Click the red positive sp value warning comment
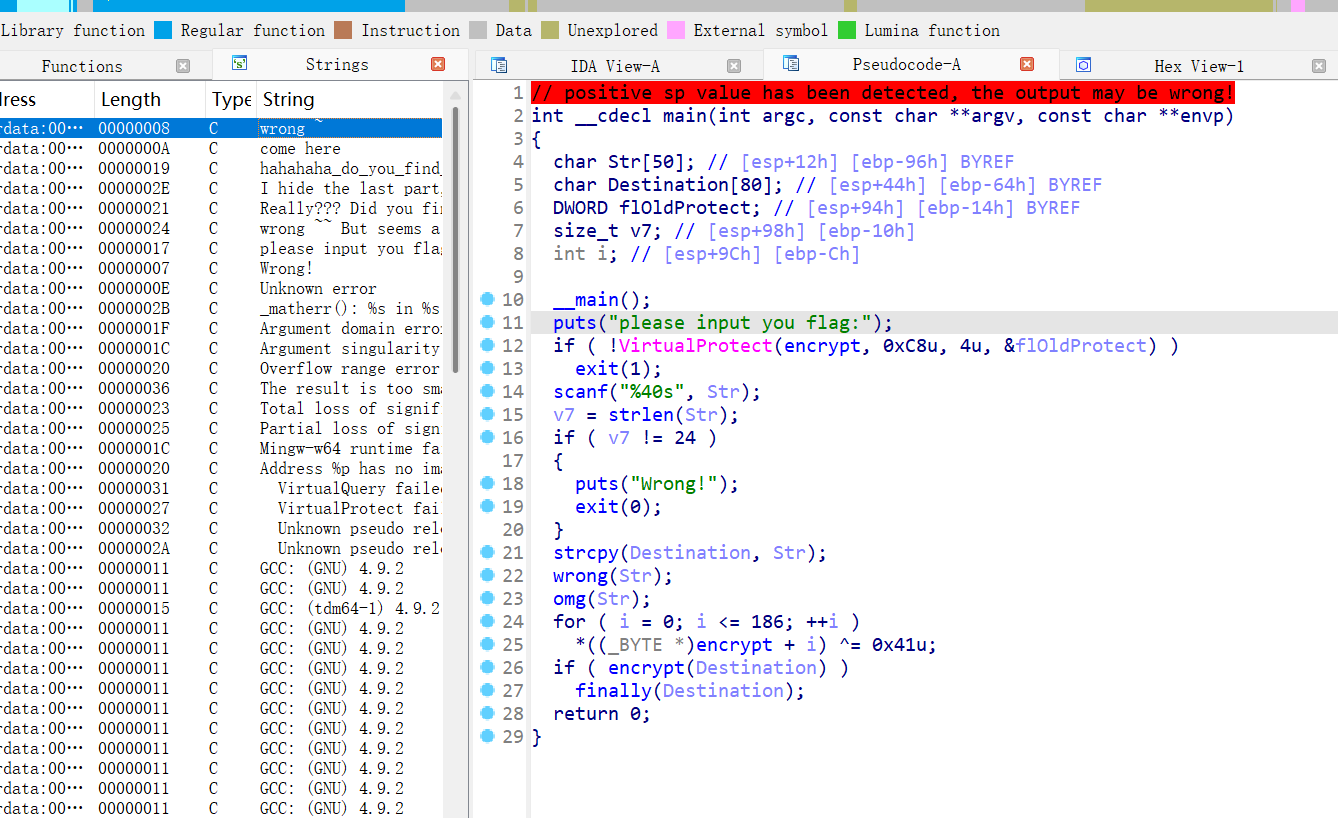The height and width of the screenshot is (818, 1338). (883, 93)
